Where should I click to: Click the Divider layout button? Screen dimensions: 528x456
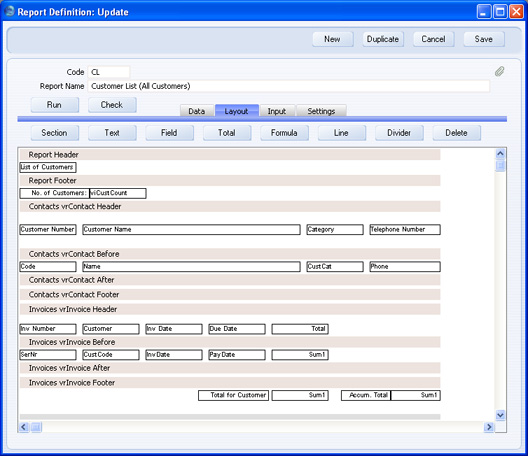click(399, 133)
